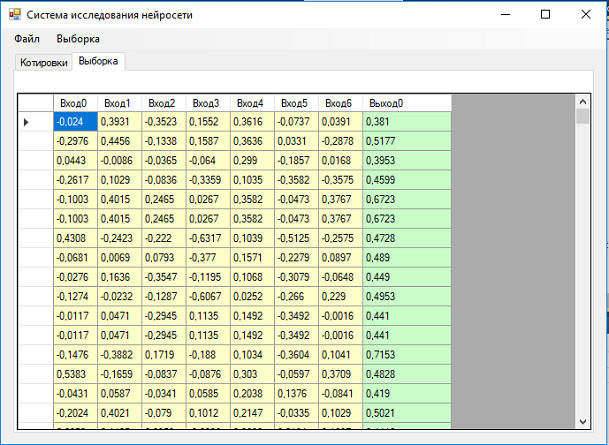Click the Выход0 column header

pyautogui.click(x=407, y=103)
